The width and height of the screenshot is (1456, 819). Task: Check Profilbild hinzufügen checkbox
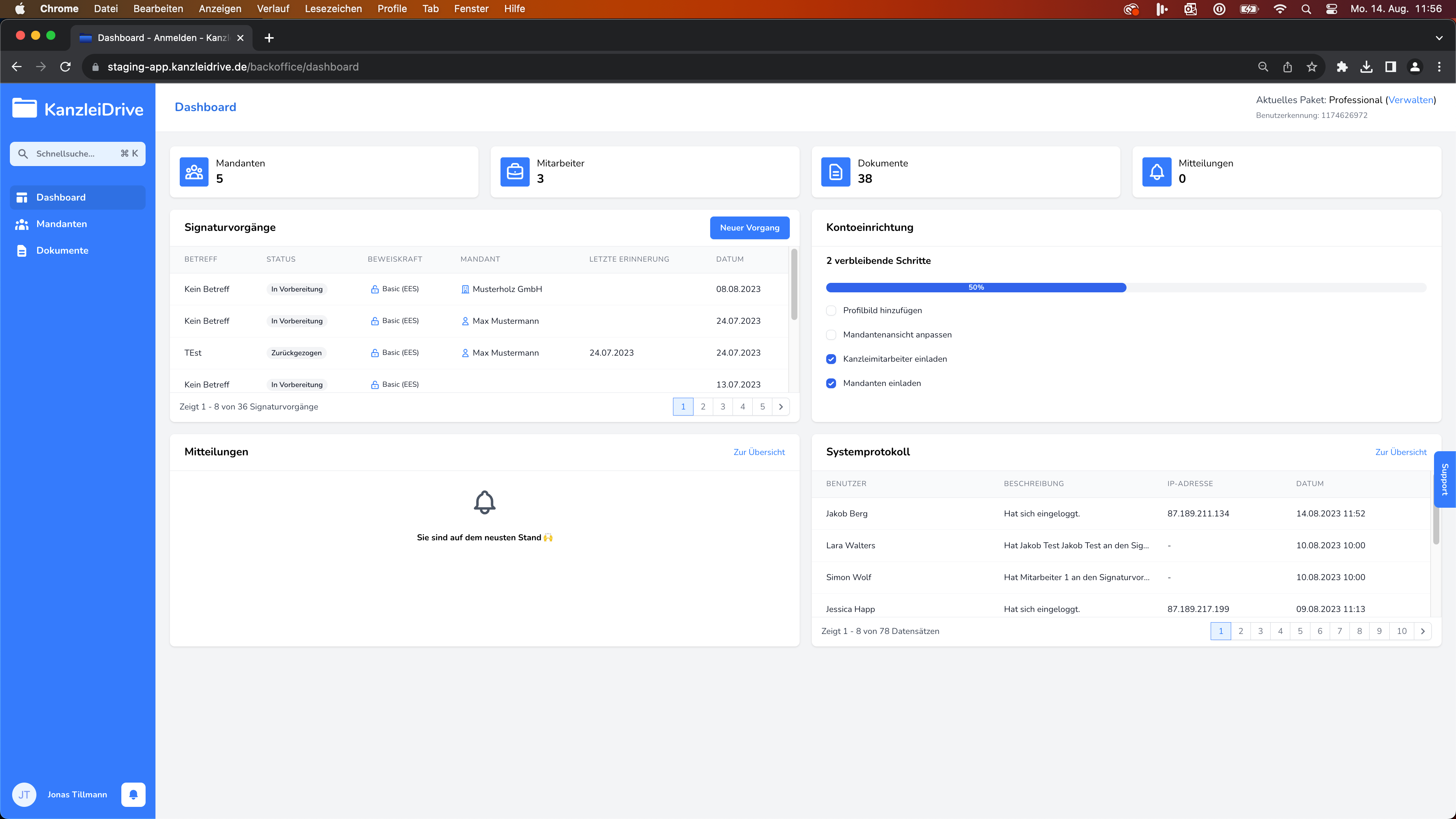(x=831, y=310)
